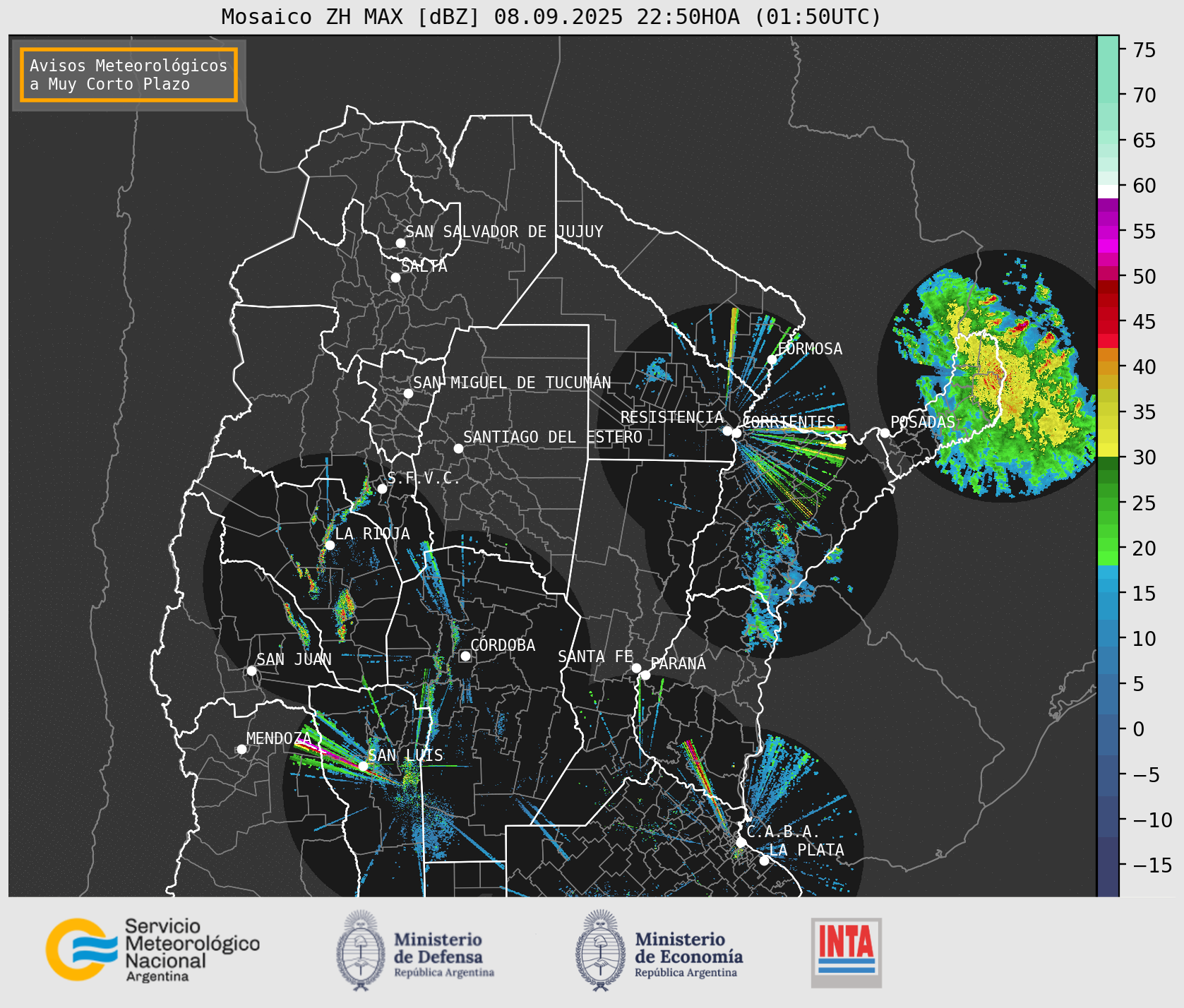Click the 30 scale label
Image resolution: width=1184 pixels, height=1008 pixels.
[1144, 457]
